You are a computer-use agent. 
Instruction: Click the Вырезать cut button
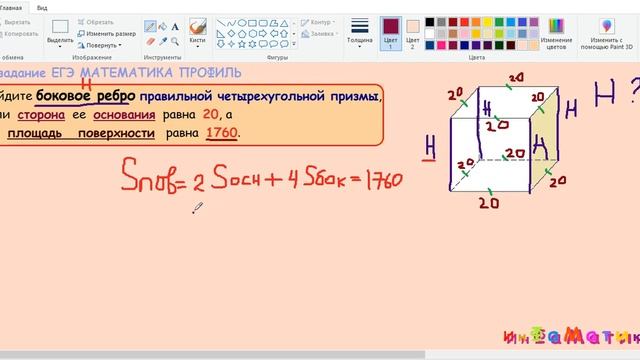pos(16,22)
